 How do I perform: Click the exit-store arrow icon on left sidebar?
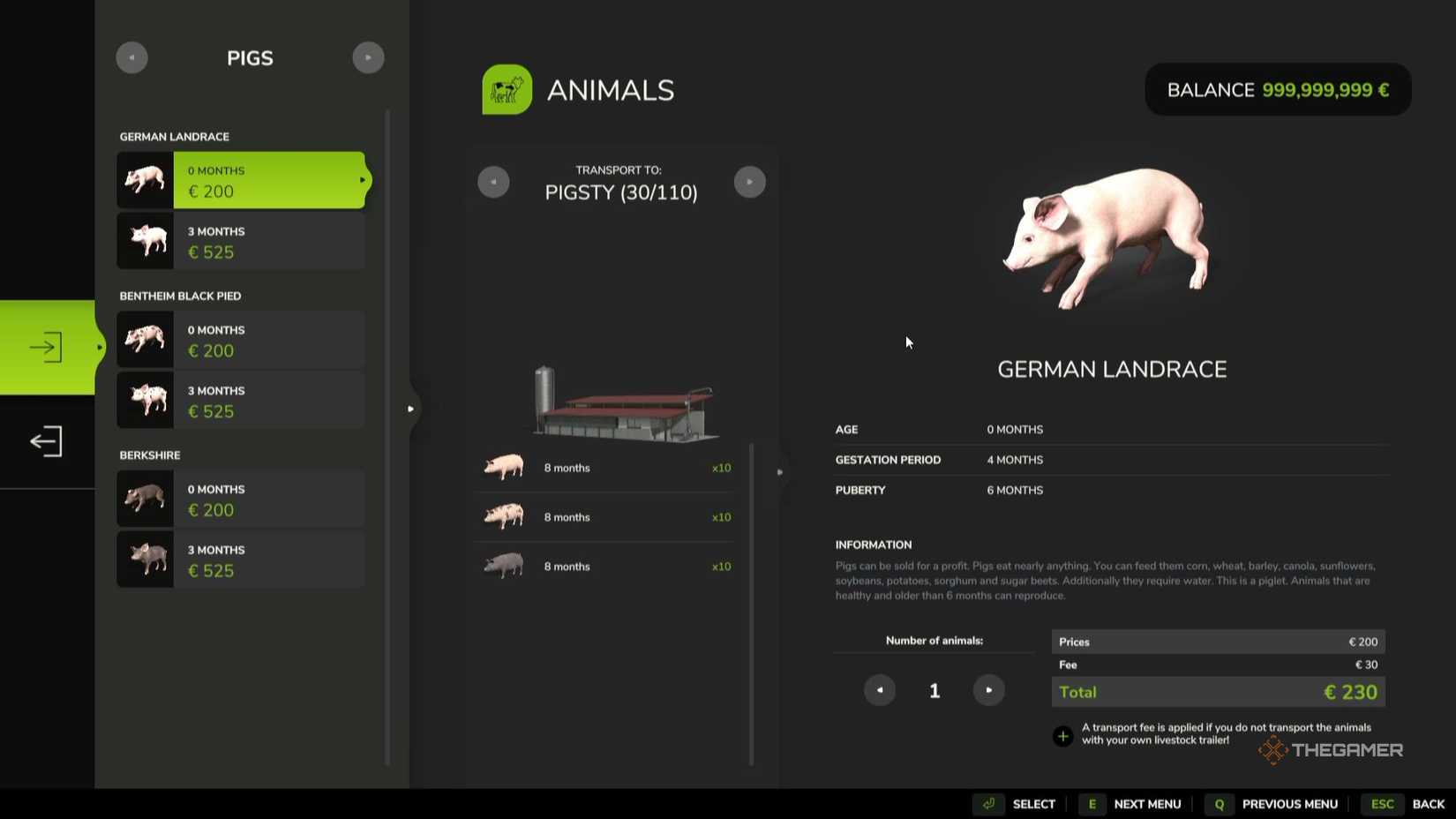[x=44, y=440]
